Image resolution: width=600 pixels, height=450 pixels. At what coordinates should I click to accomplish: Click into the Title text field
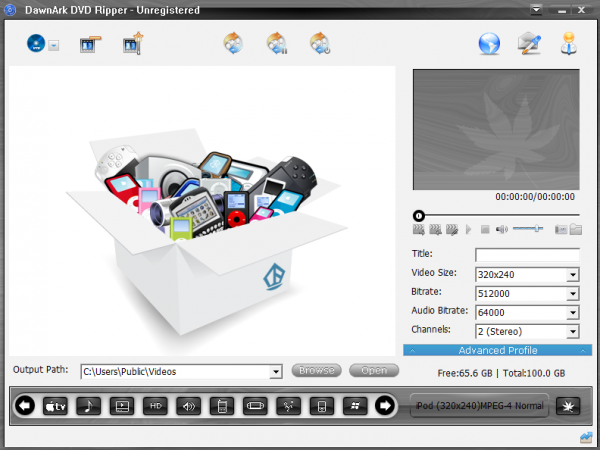(527, 255)
